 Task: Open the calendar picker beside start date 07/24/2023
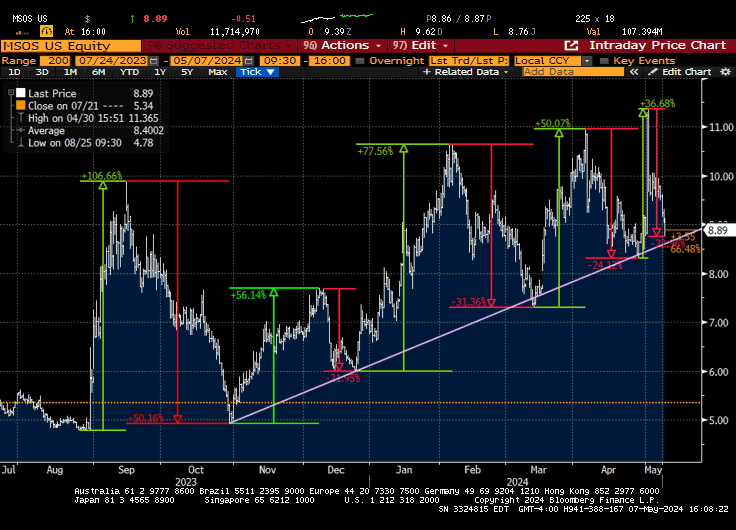pos(154,61)
